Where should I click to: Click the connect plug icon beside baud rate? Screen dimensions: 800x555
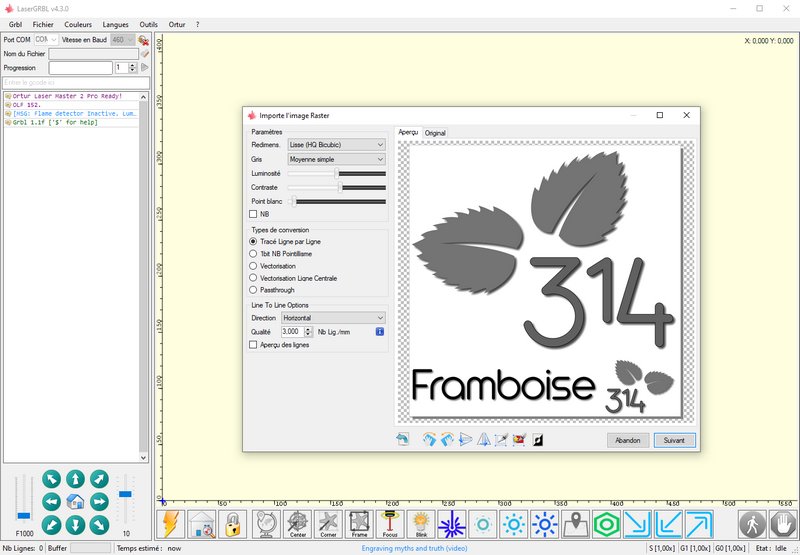[143, 40]
